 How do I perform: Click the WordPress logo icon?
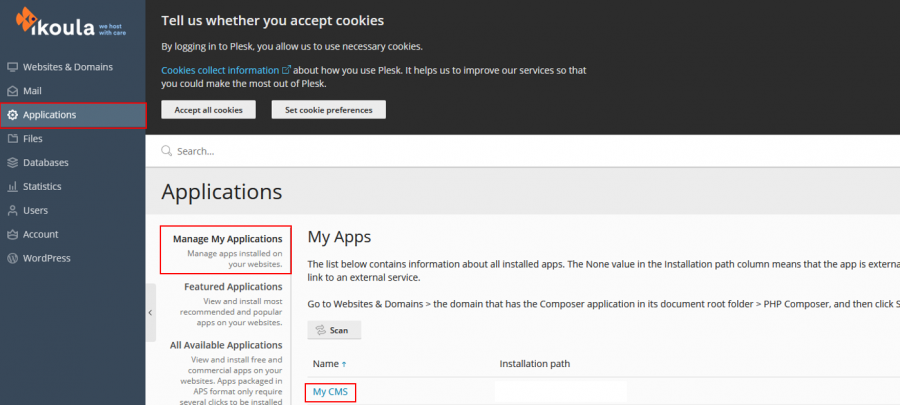[x=13, y=258]
